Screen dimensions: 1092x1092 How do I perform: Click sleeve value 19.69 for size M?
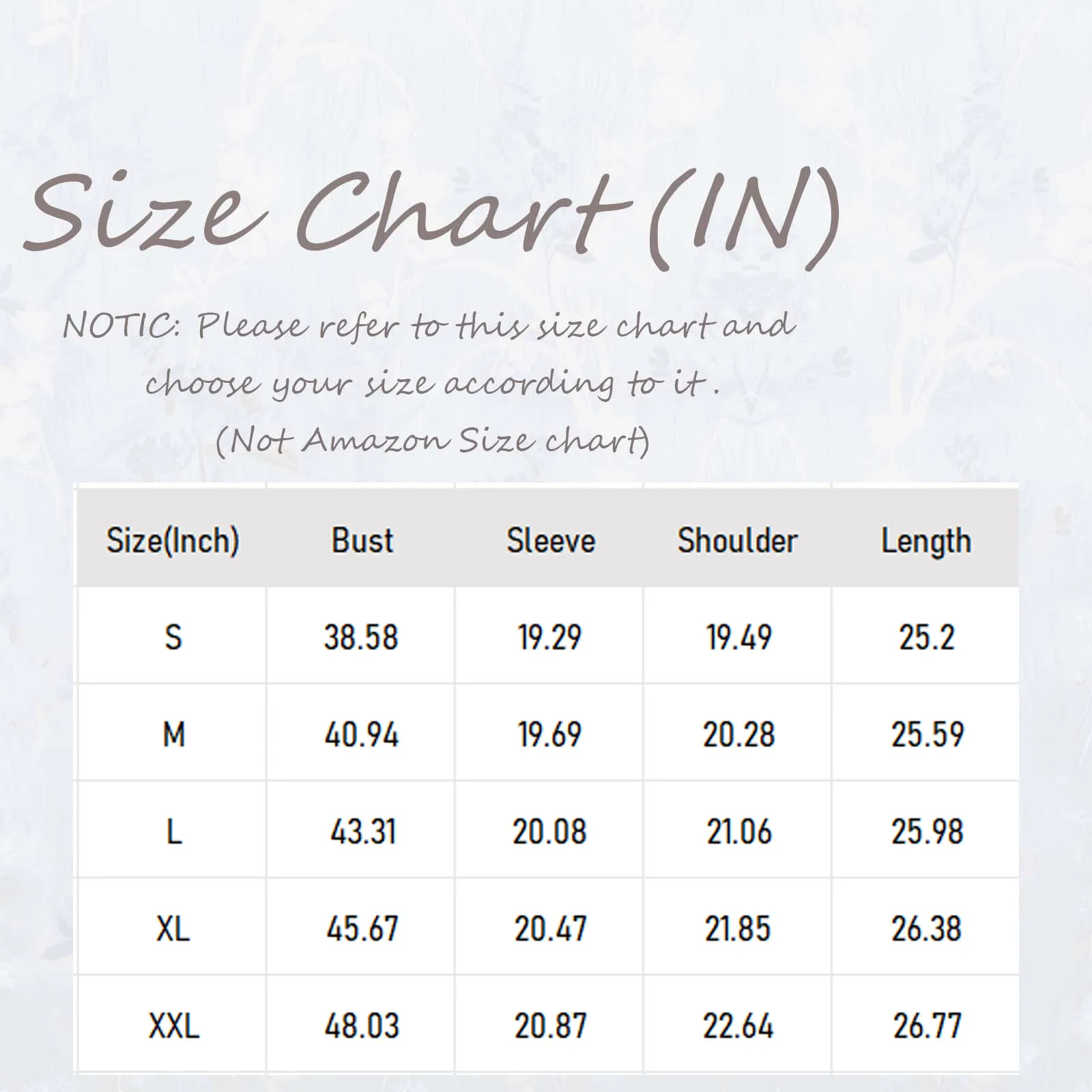tap(549, 734)
